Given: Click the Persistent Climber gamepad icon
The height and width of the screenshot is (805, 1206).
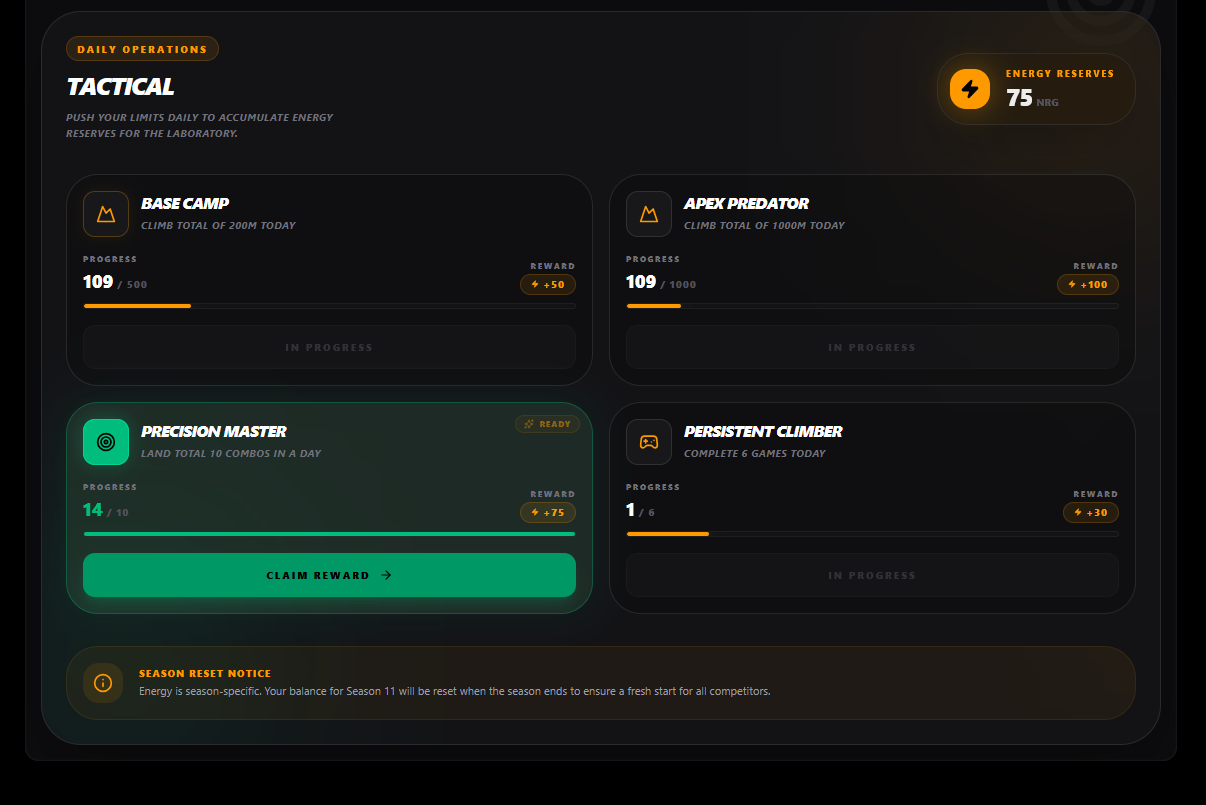Looking at the screenshot, I should [x=649, y=442].
